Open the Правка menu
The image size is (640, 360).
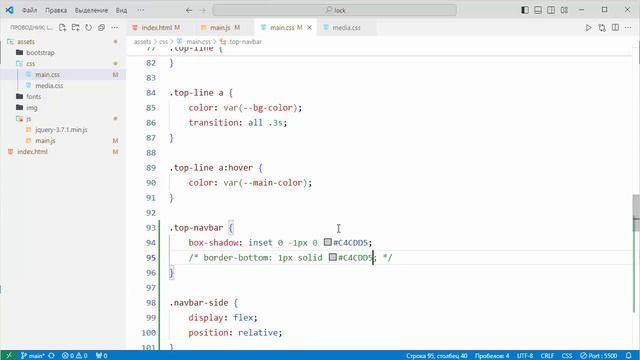(x=56, y=10)
